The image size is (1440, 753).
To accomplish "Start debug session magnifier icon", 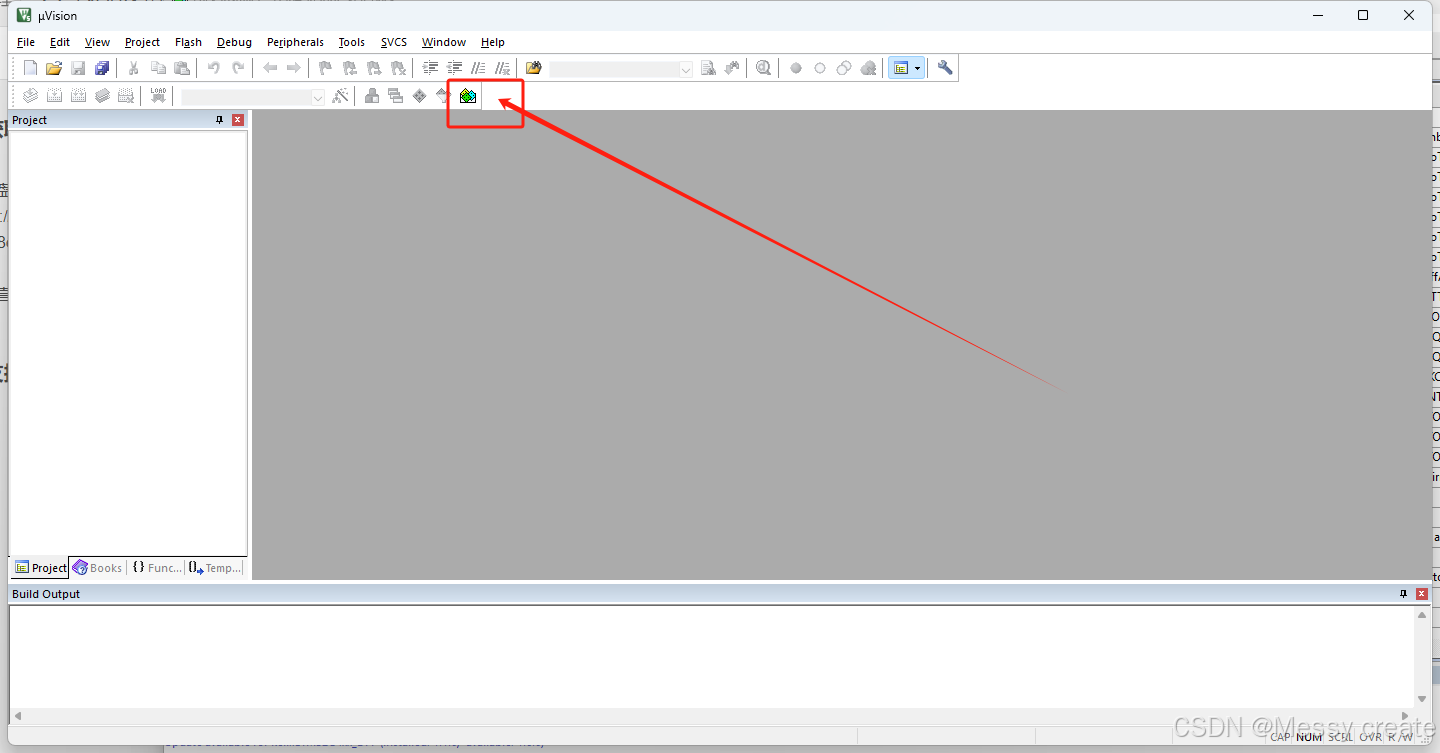I will (764, 68).
